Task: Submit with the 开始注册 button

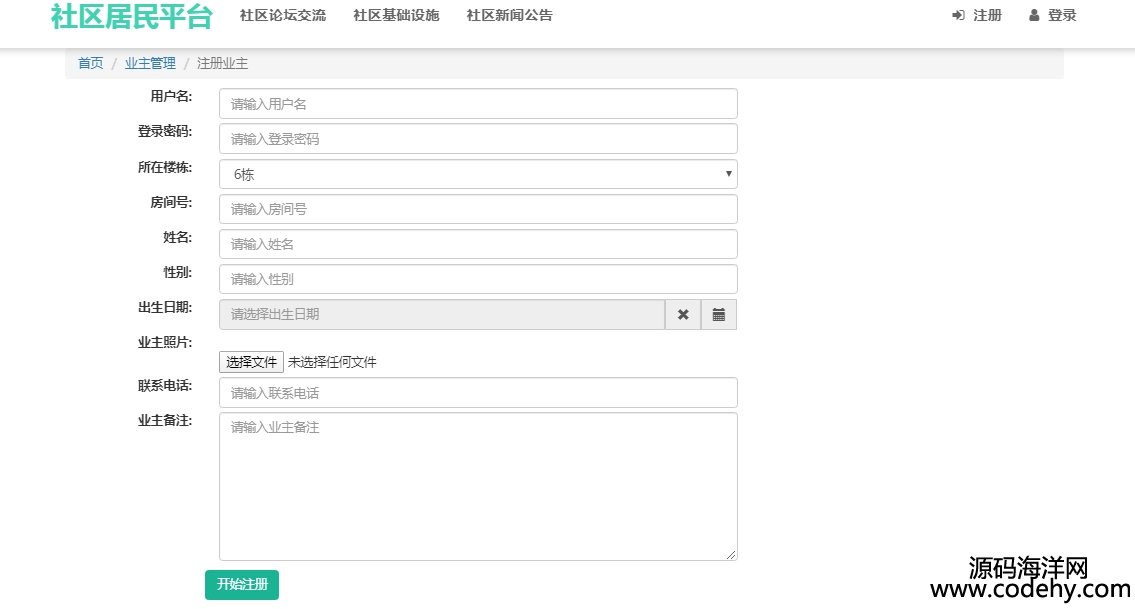Action: [x=242, y=584]
